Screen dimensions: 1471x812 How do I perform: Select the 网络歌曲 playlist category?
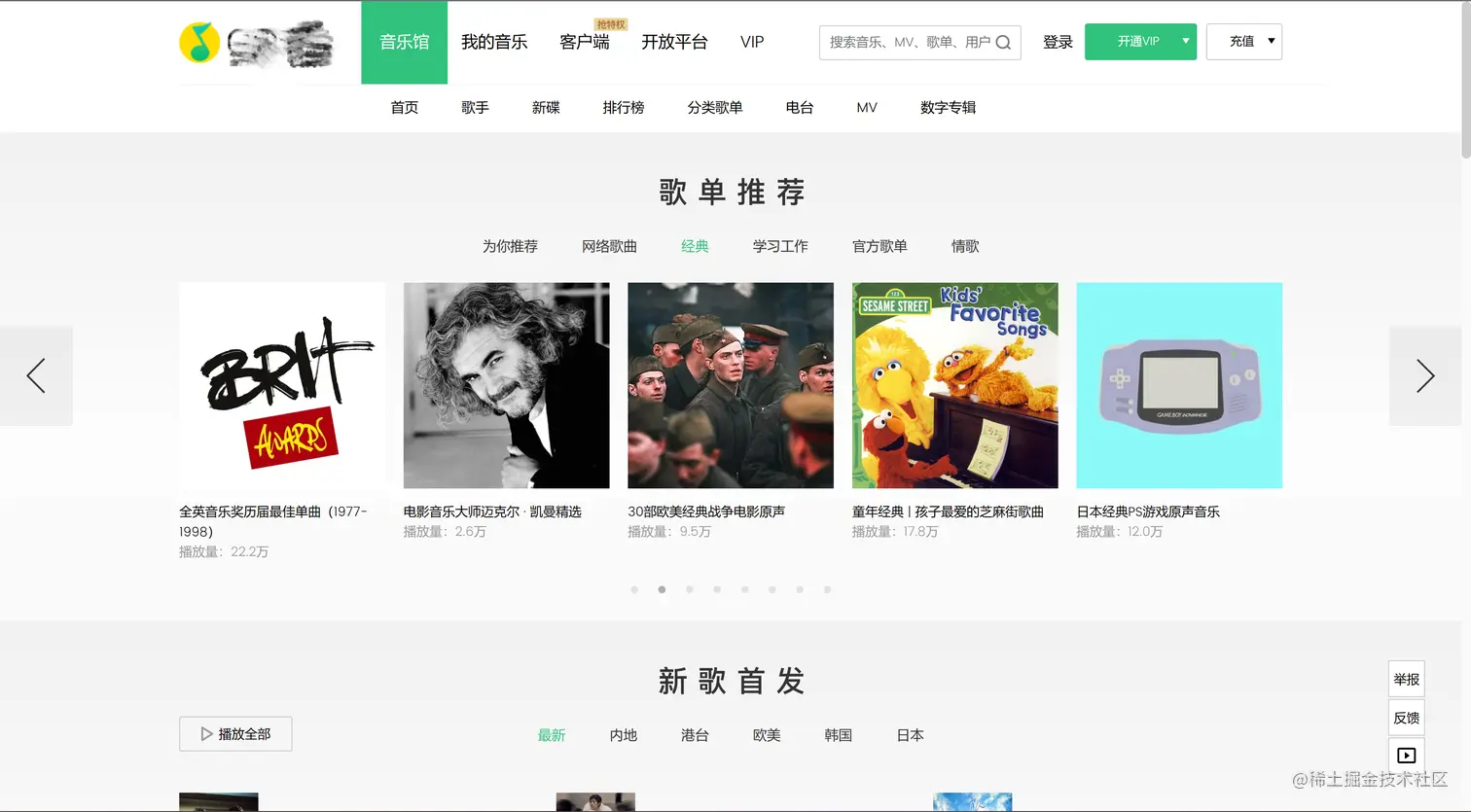(609, 247)
